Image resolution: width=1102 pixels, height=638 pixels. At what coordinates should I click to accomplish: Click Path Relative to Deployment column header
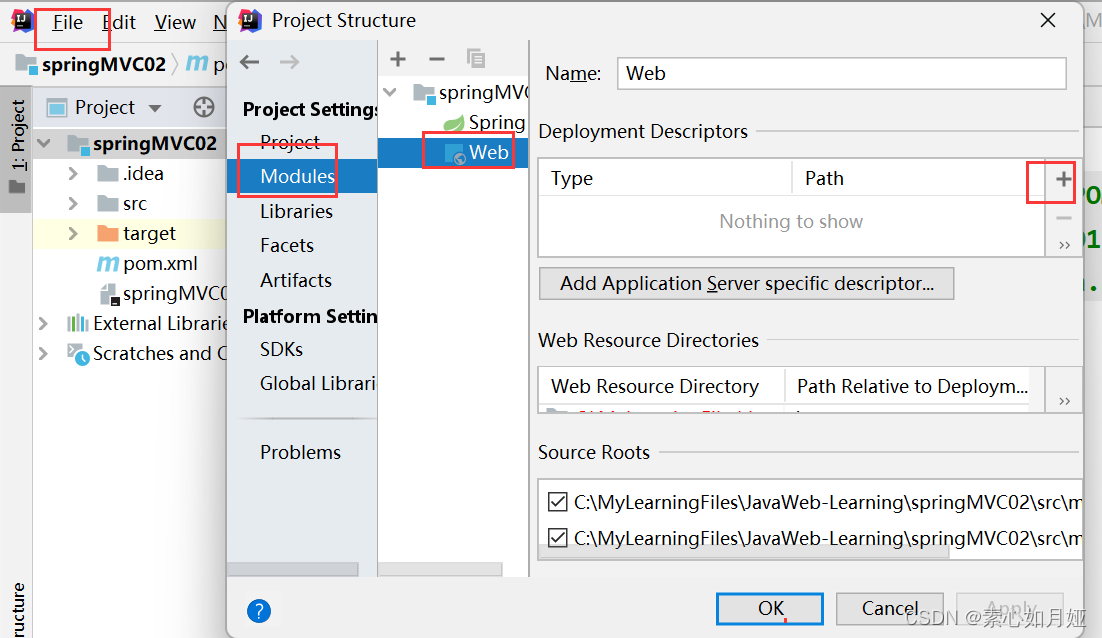[x=912, y=386]
